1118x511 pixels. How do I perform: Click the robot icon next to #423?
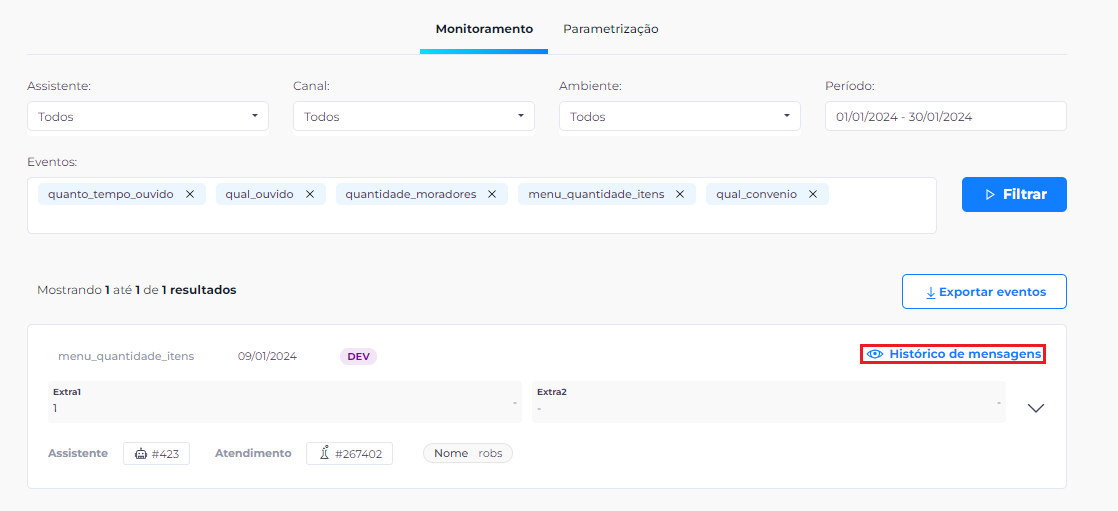(x=140, y=453)
